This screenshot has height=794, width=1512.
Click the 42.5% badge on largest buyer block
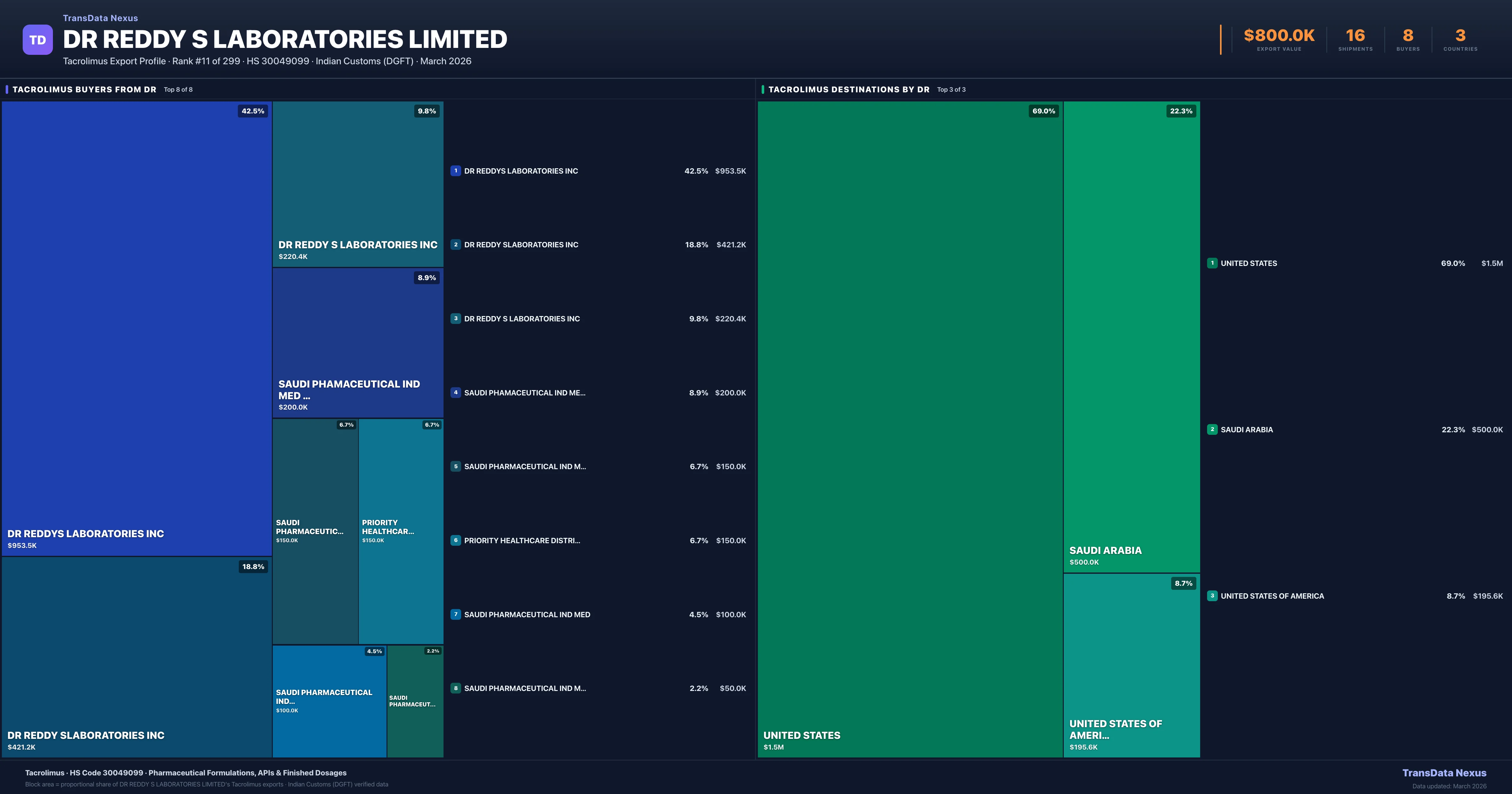point(253,111)
